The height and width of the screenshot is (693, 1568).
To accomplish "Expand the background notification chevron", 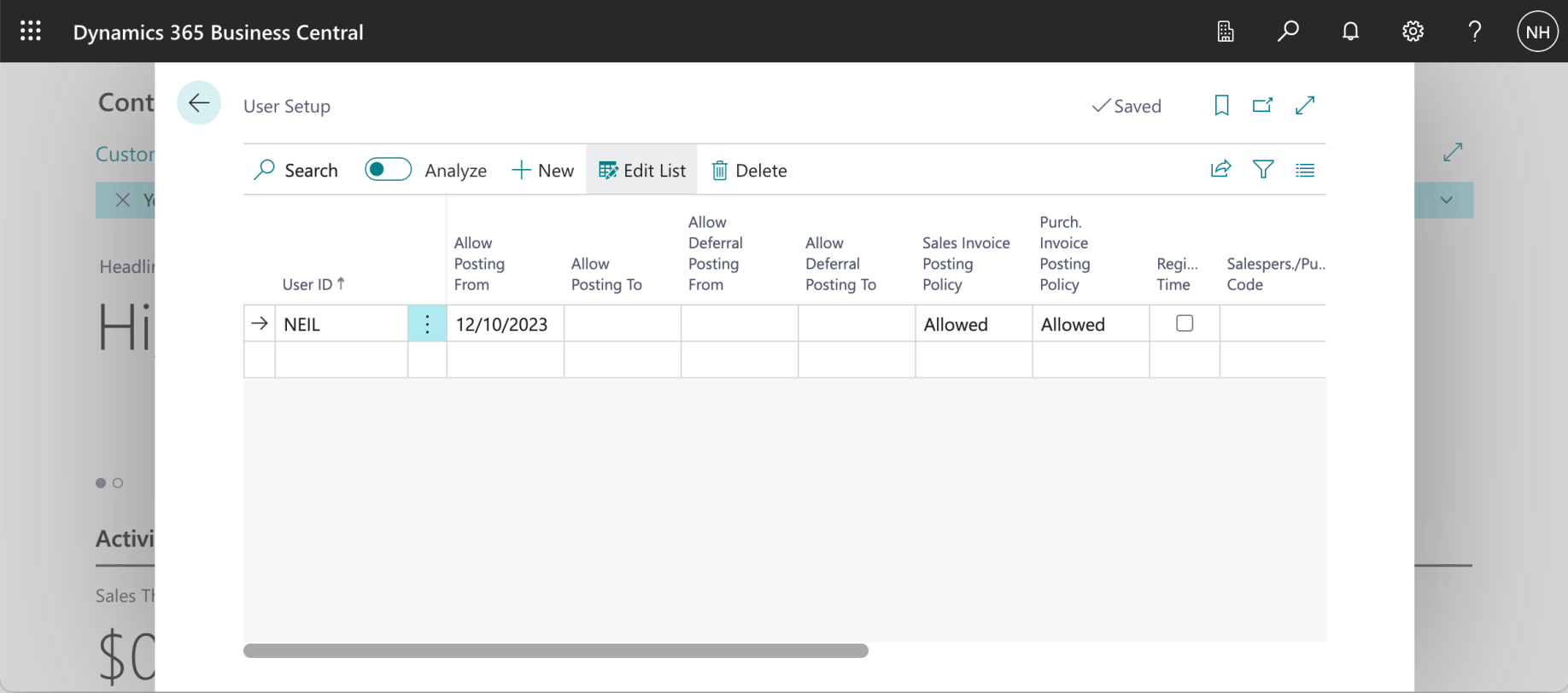I will (x=1446, y=200).
